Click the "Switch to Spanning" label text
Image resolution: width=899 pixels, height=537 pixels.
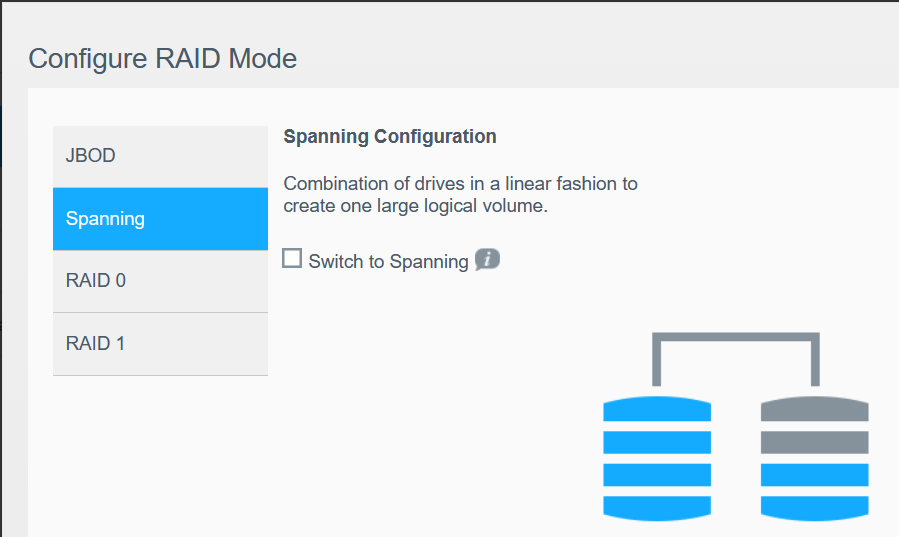(388, 262)
